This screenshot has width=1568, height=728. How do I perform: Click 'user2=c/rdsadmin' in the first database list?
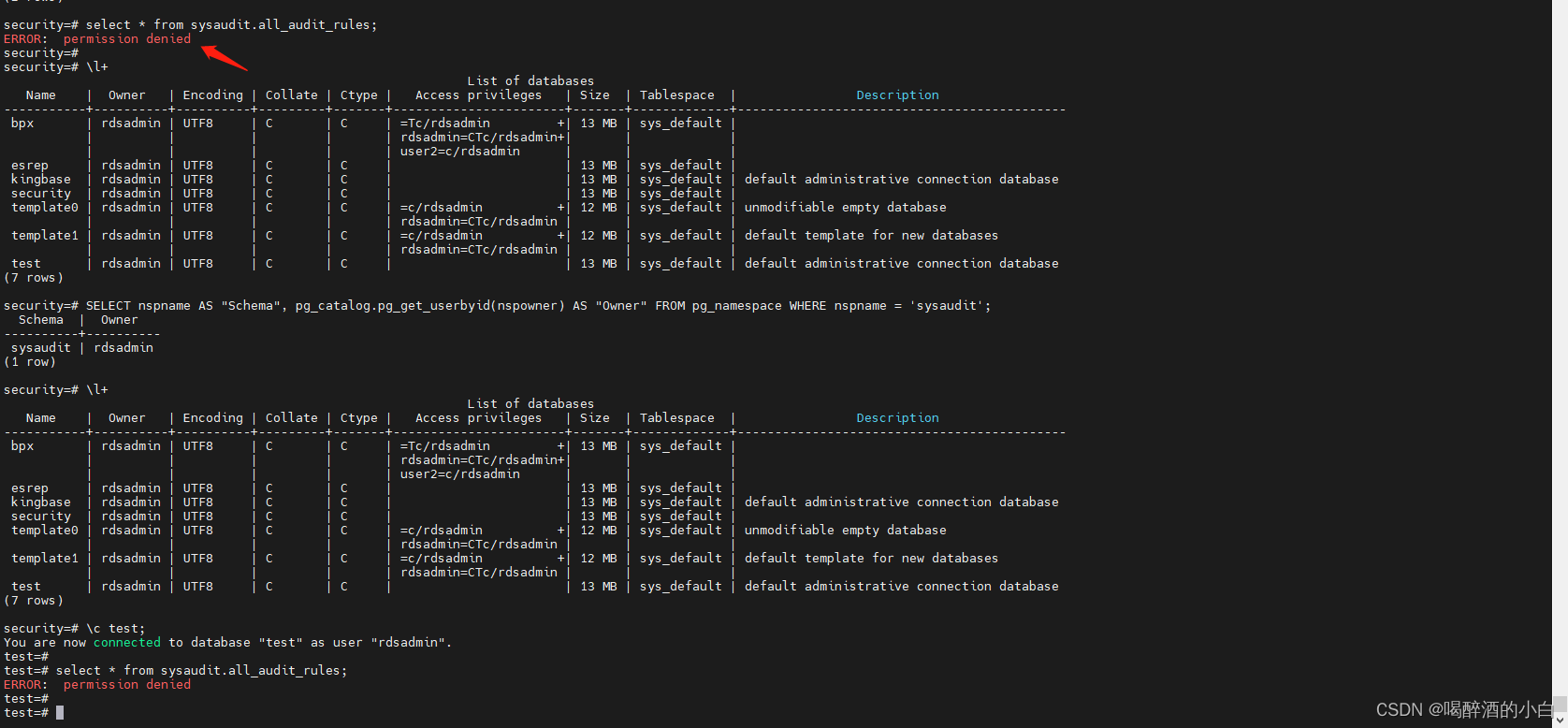point(460,152)
